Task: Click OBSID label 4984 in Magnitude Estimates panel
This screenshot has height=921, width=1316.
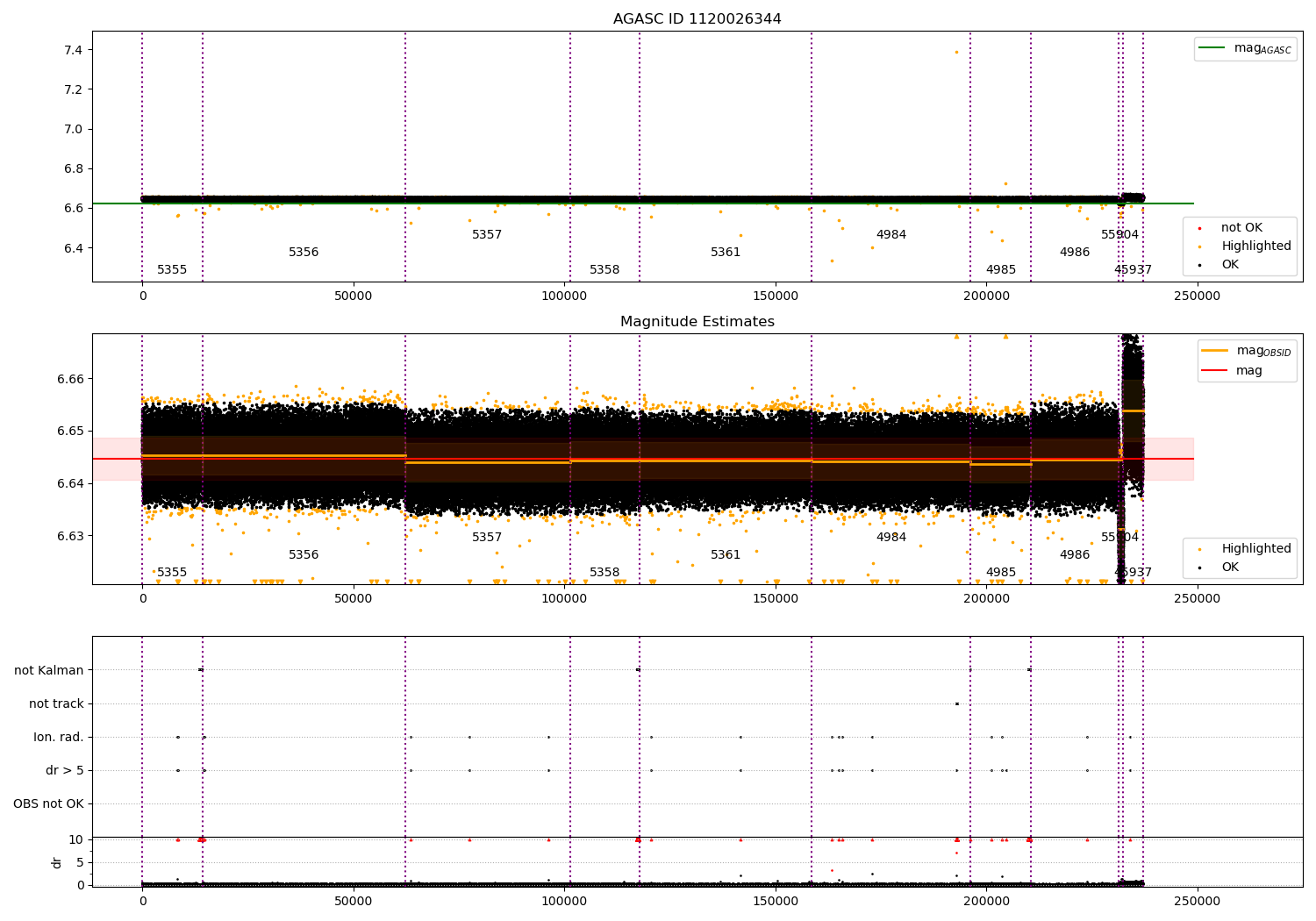Action: pyautogui.click(x=891, y=538)
